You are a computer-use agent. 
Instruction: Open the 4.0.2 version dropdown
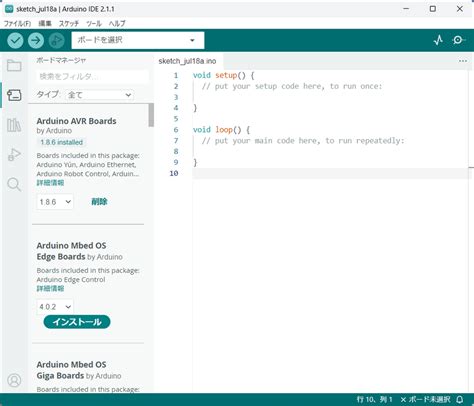[x=55, y=307]
